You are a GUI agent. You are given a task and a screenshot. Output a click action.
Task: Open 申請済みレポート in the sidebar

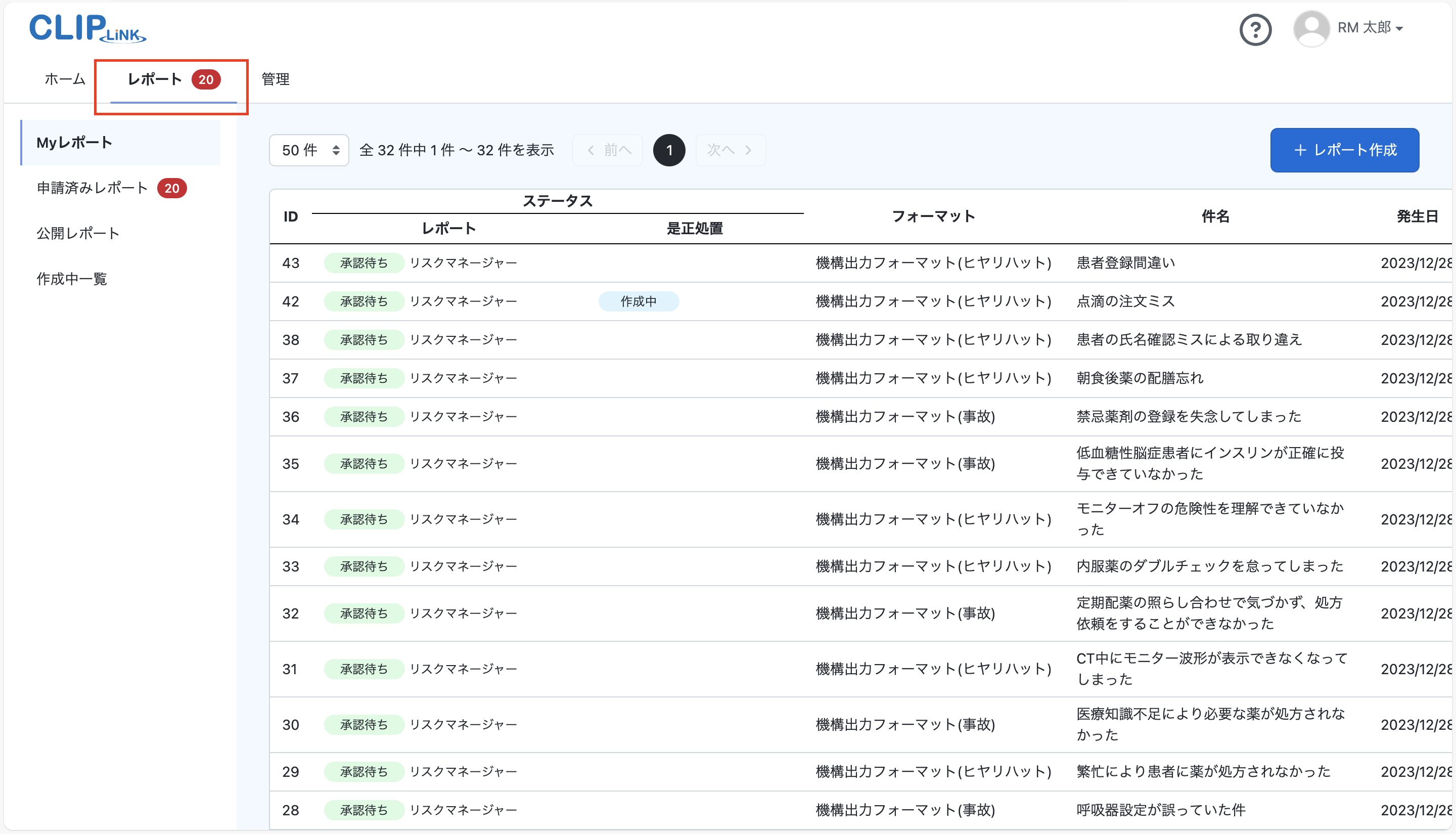pos(92,187)
